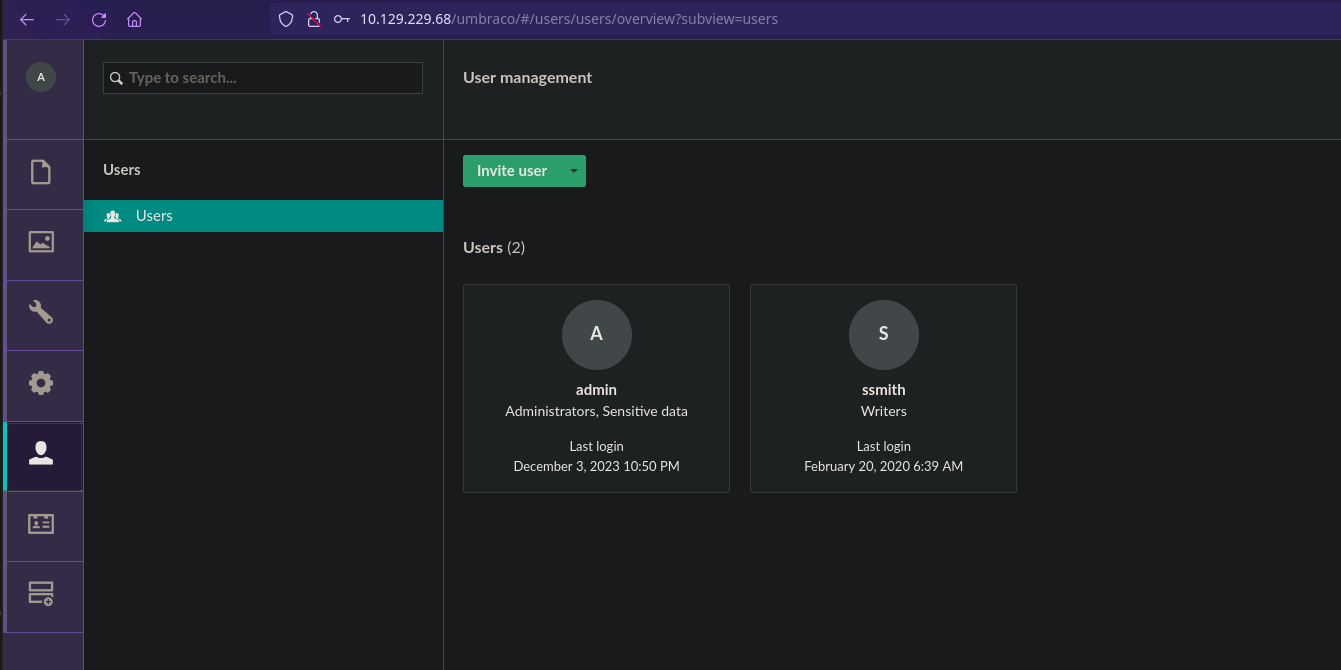Select the Users tree item
1341x670 pixels.
pos(154,216)
